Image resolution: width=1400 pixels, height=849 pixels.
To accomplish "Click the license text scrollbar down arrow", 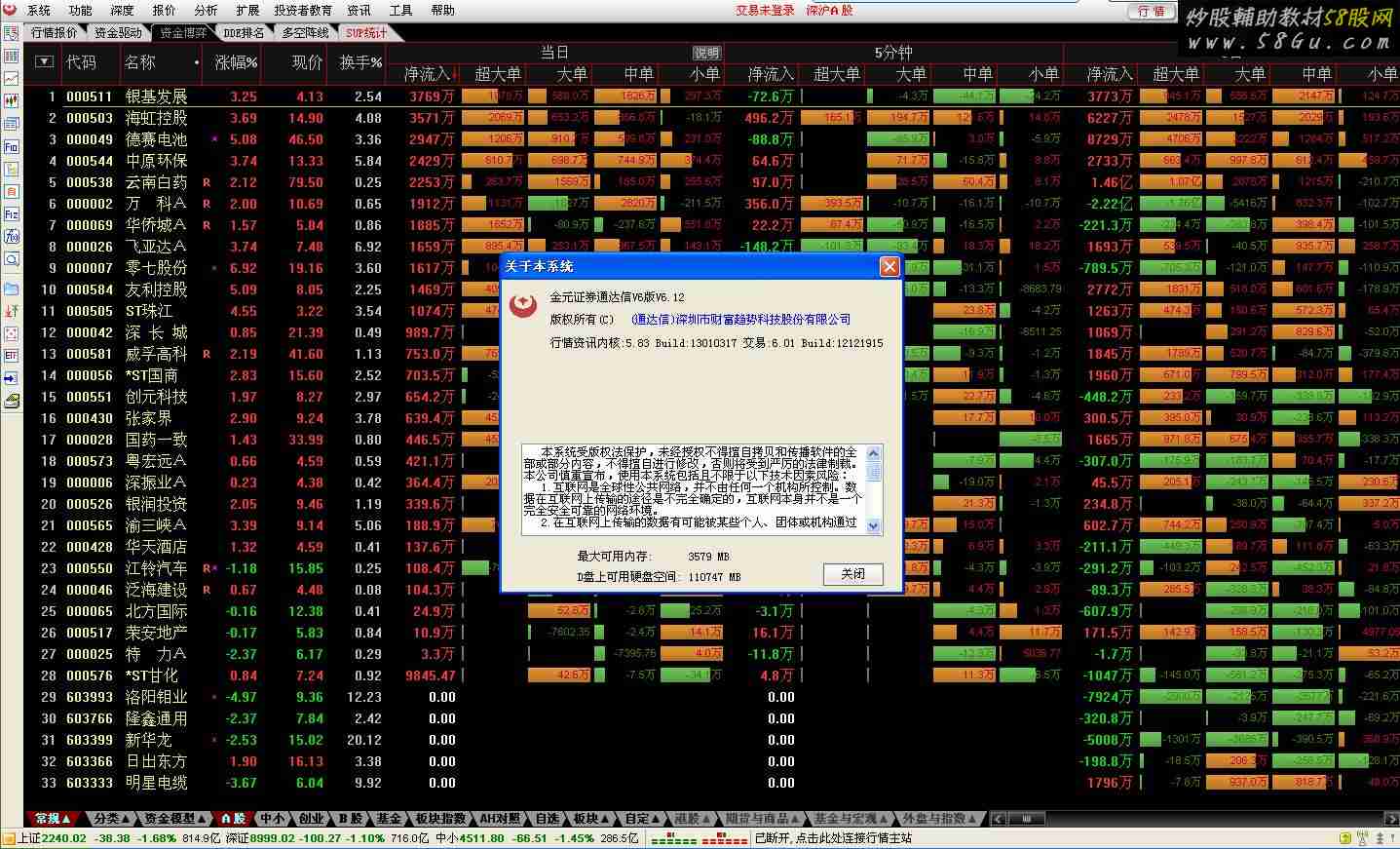I will tap(874, 525).
